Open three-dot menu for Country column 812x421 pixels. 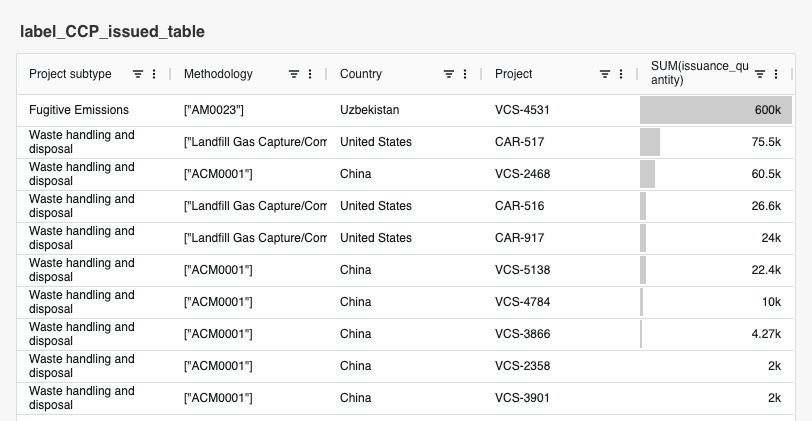[x=465, y=74]
